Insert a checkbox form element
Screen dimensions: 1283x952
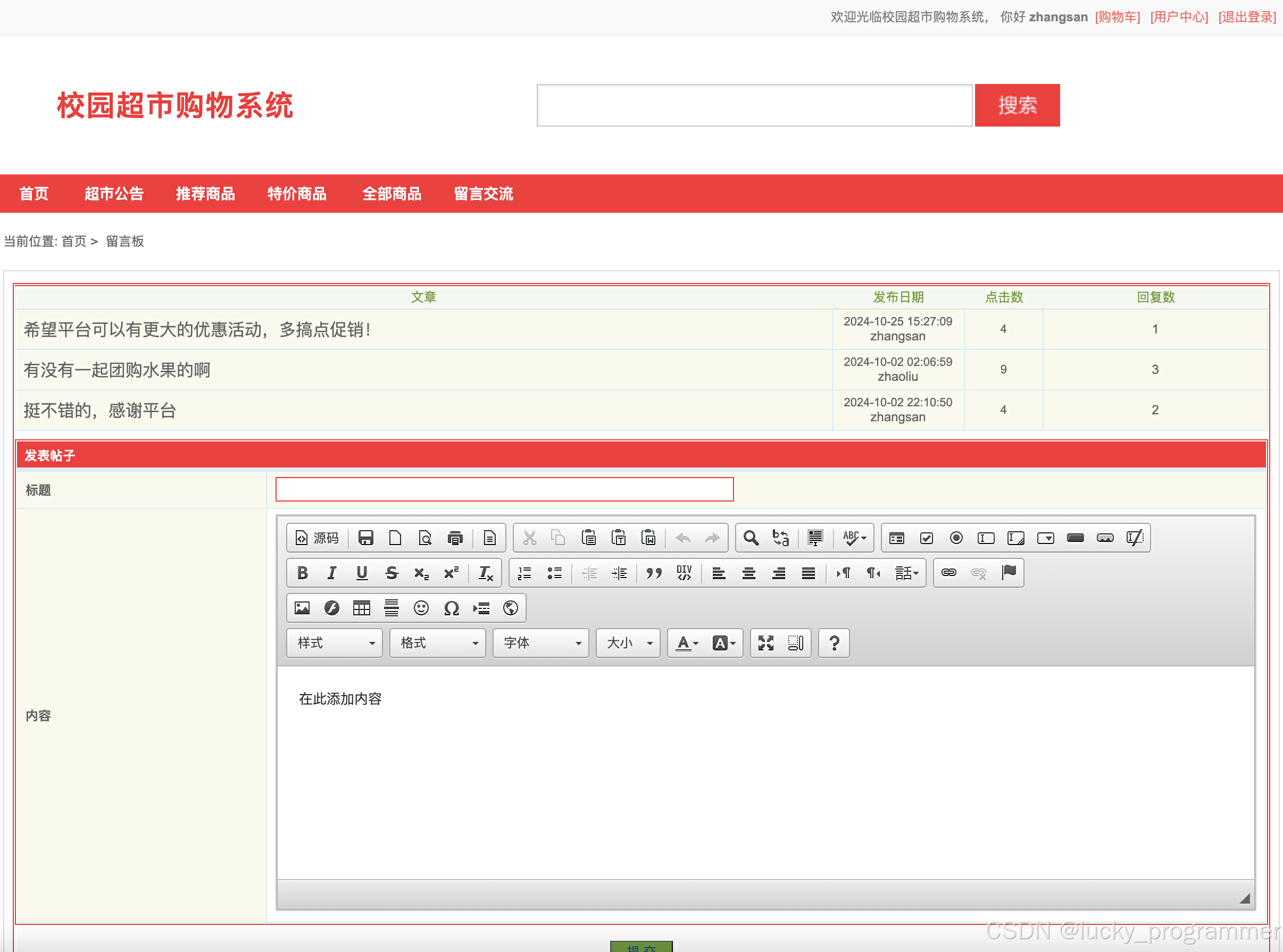926,538
